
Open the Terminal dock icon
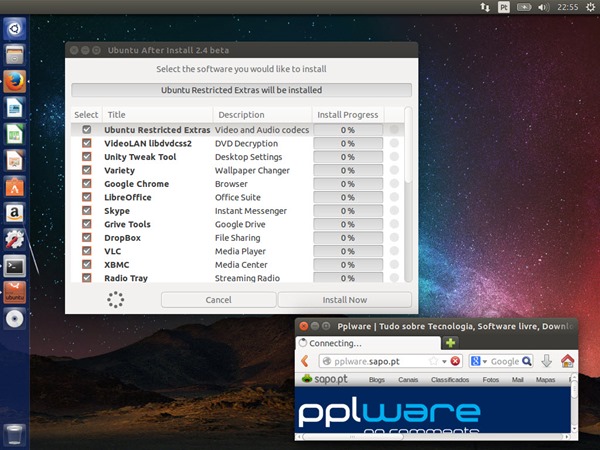[x=15, y=266]
